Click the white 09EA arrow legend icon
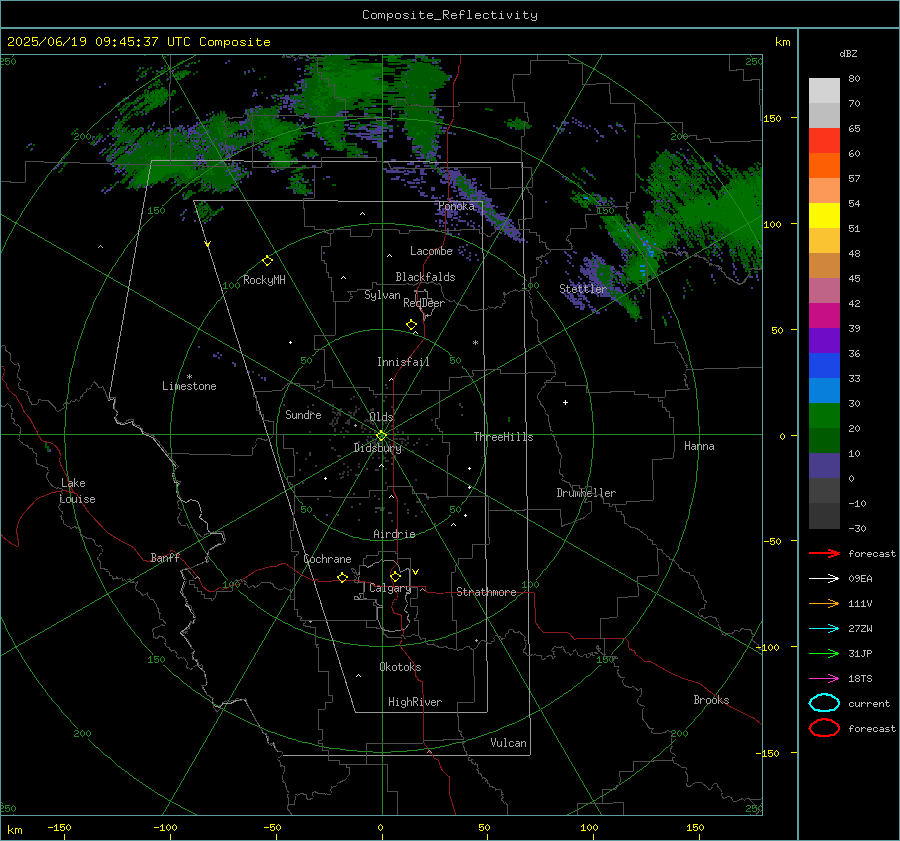 [x=824, y=579]
